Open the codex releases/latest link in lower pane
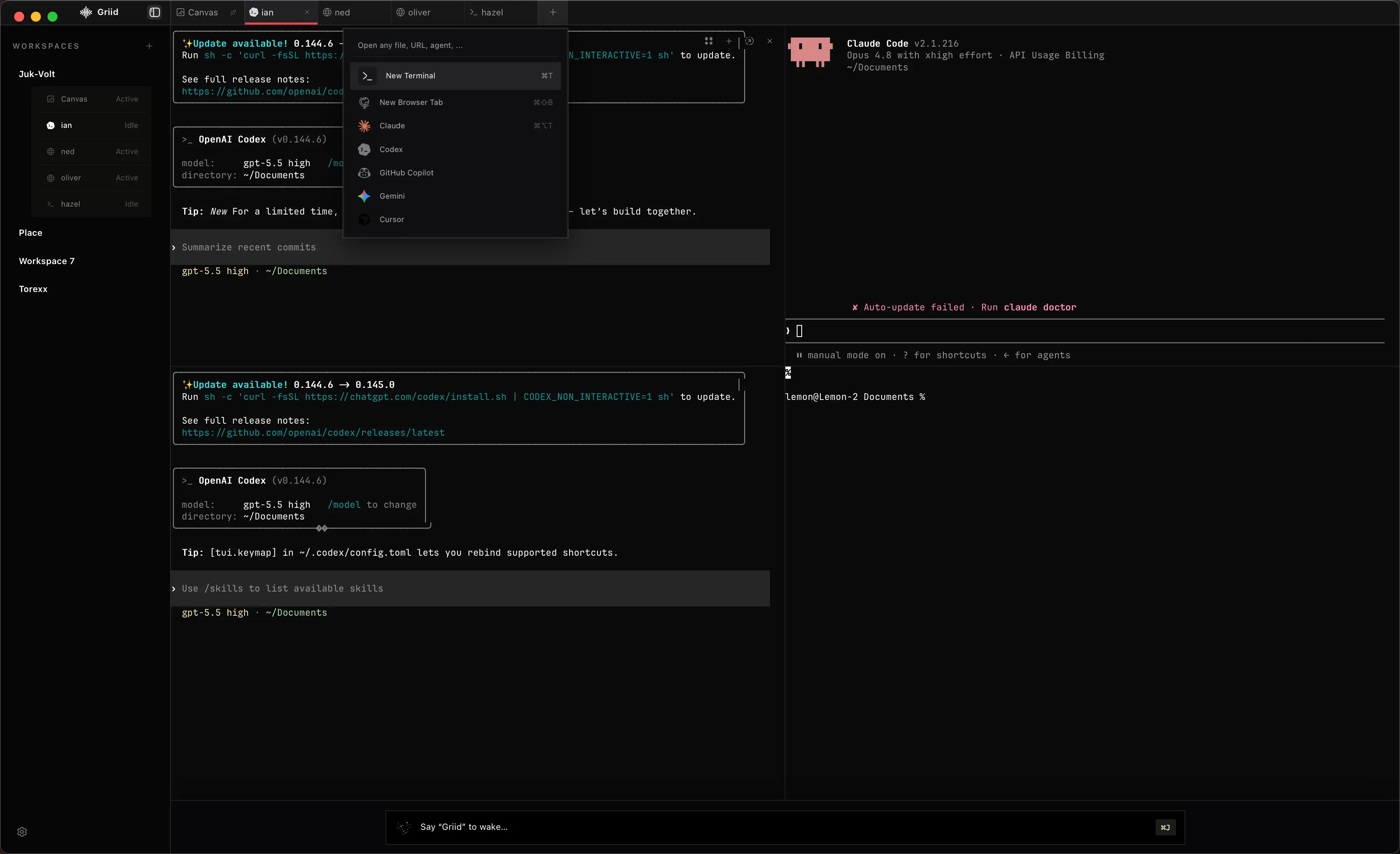This screenshot has width=1400, height=854. tap(313, 433)
